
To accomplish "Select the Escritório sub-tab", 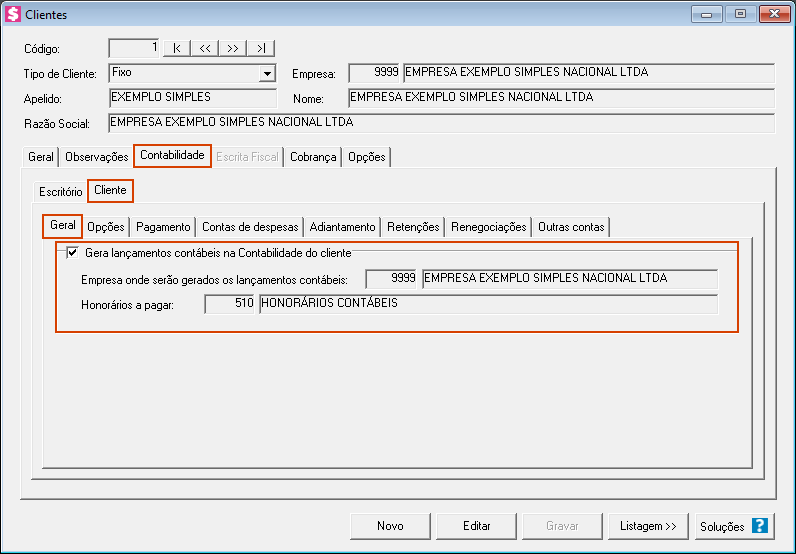I will tap(60, 191).
